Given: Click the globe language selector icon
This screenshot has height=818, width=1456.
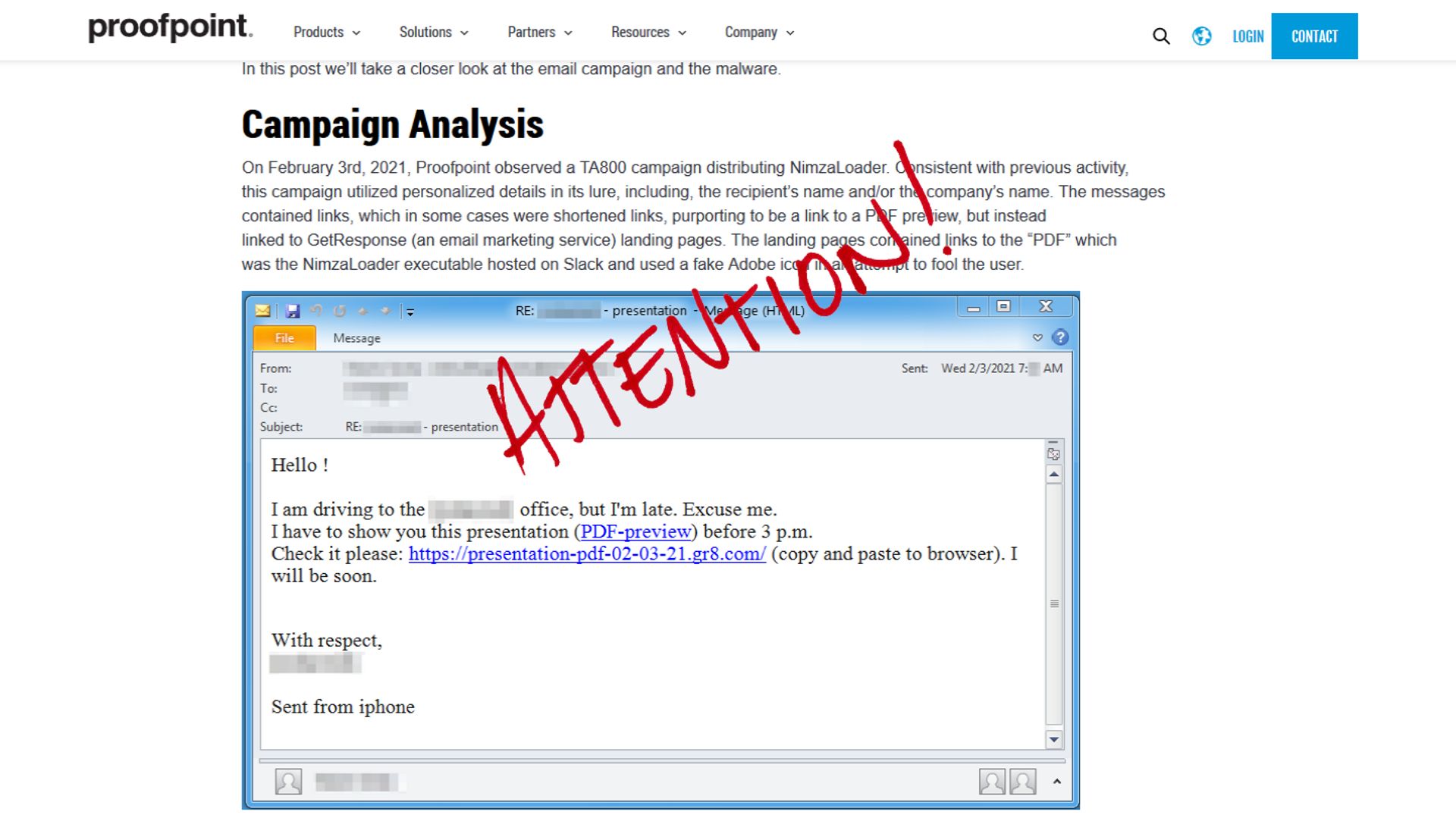Looking at the screenshot, I should pos(1201,36).
